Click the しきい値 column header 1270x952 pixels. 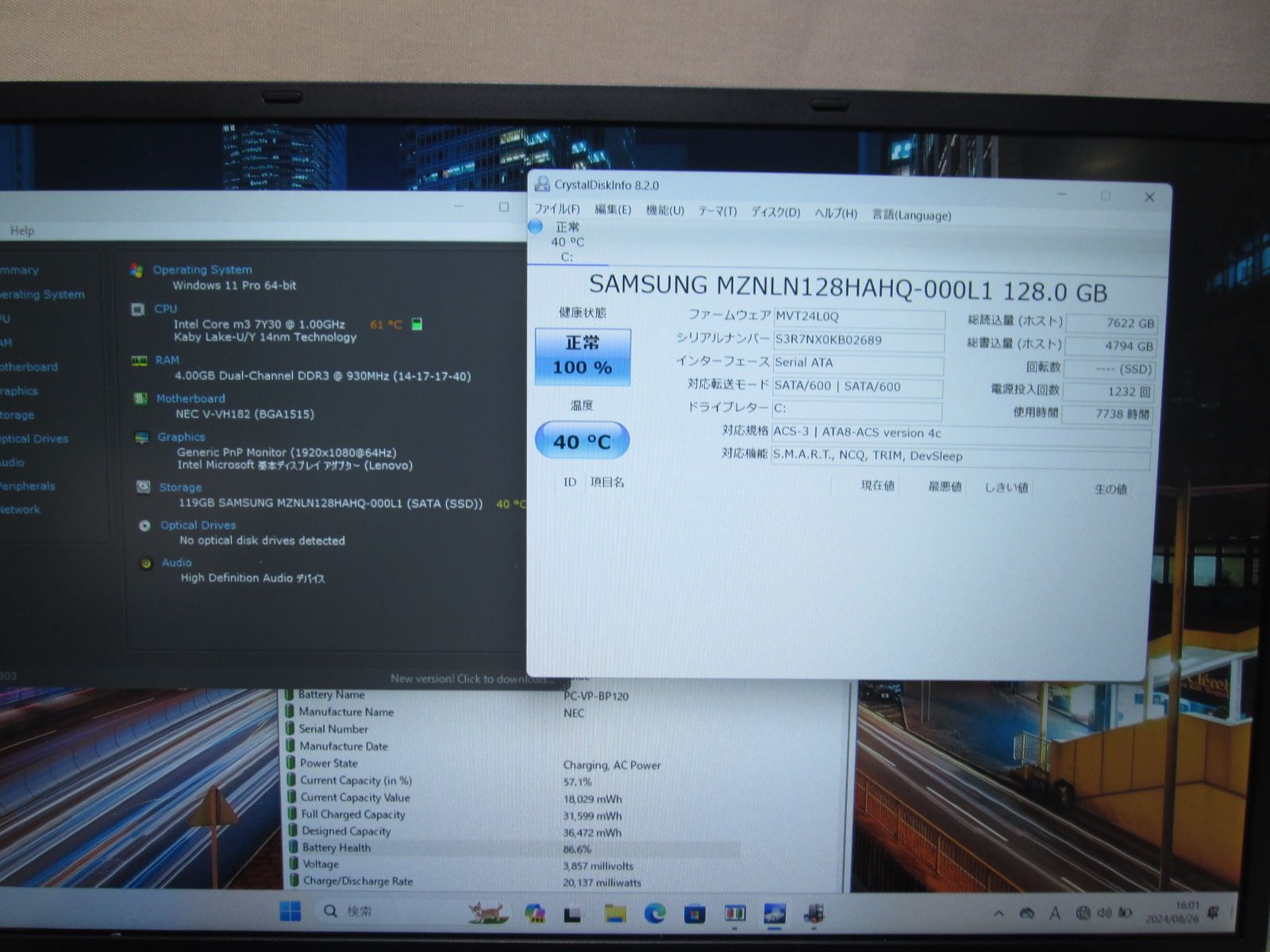[1006, 488]
